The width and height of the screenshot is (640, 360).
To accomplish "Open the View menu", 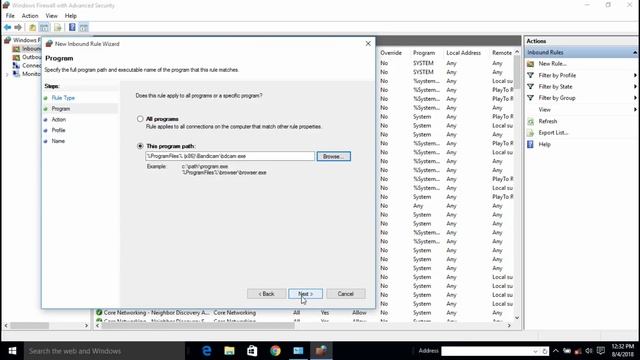I will (x=51, y=16).
